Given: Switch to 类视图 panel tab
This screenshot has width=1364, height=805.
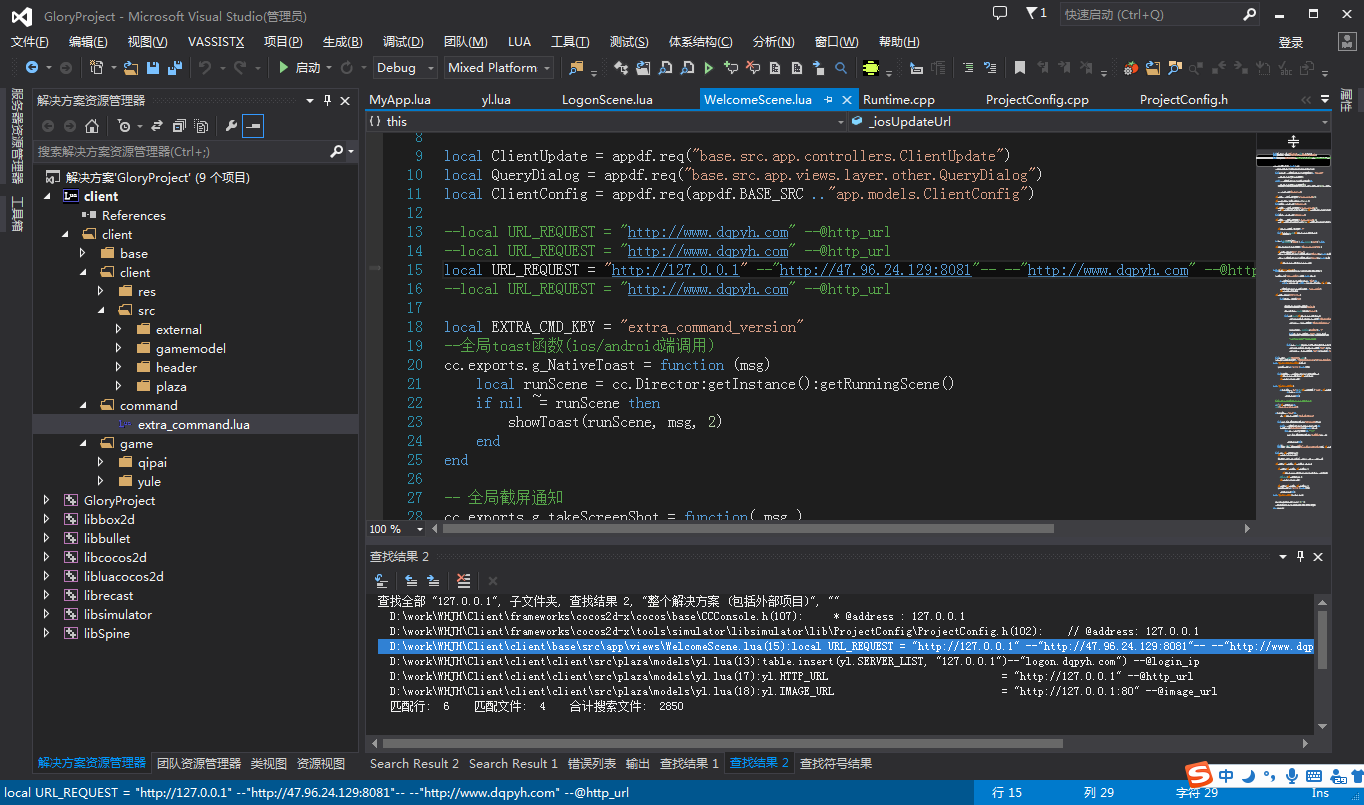Looking at the screenshot, I should (x=268, y=763).
